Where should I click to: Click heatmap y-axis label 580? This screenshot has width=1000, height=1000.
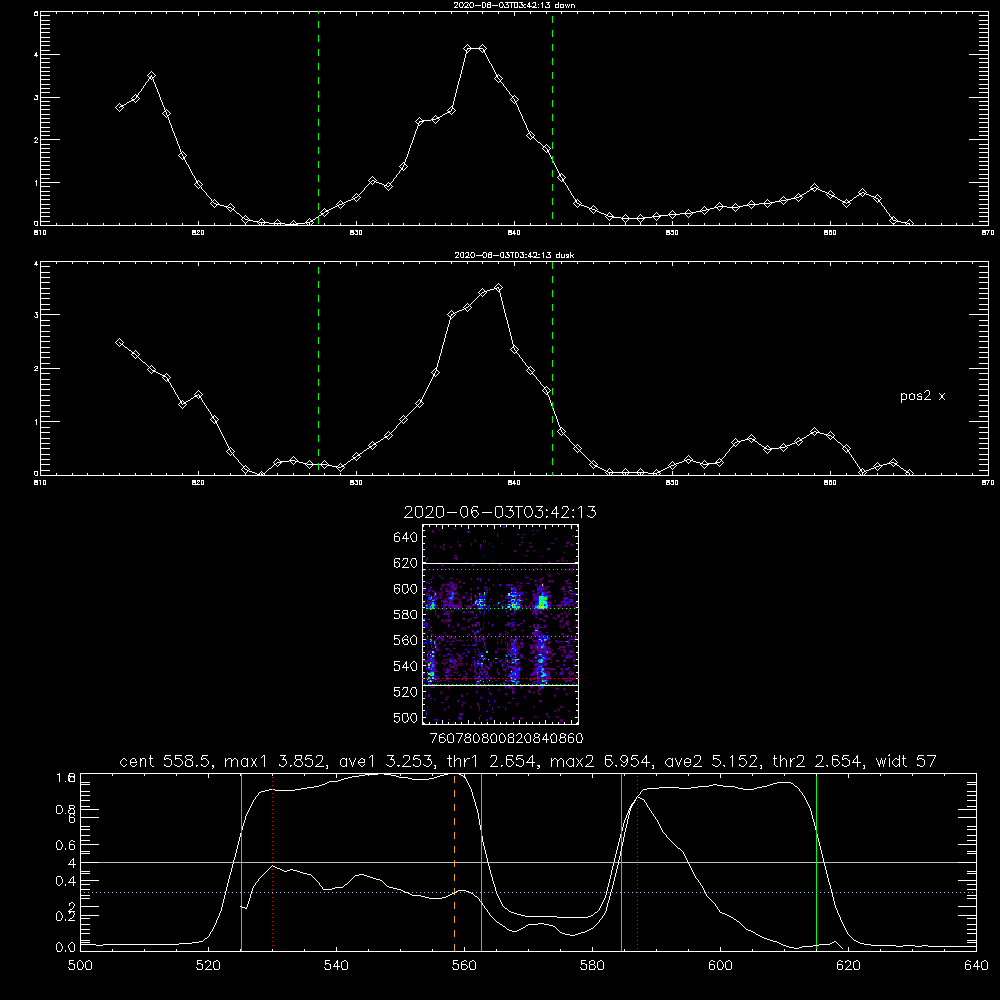[406, 615]
